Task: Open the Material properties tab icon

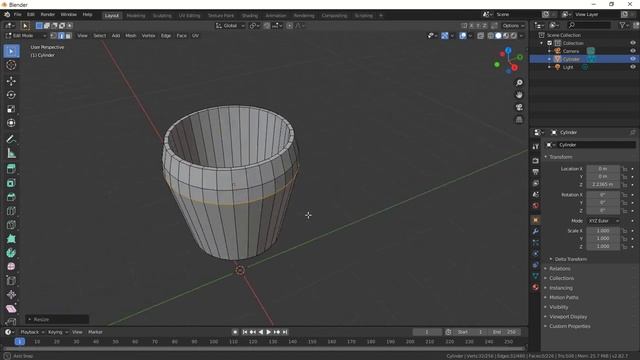Action: pyautogui.click(x=536, y=287)
